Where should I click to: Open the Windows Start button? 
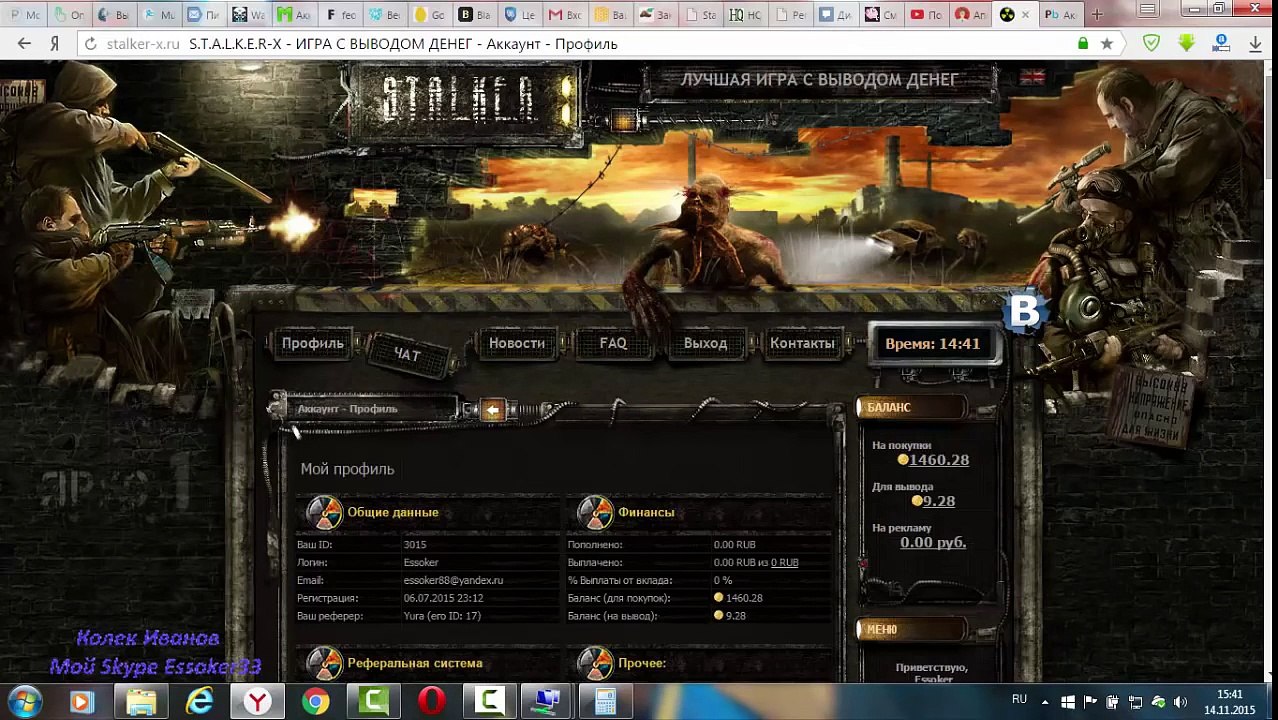tap(25, 702)
